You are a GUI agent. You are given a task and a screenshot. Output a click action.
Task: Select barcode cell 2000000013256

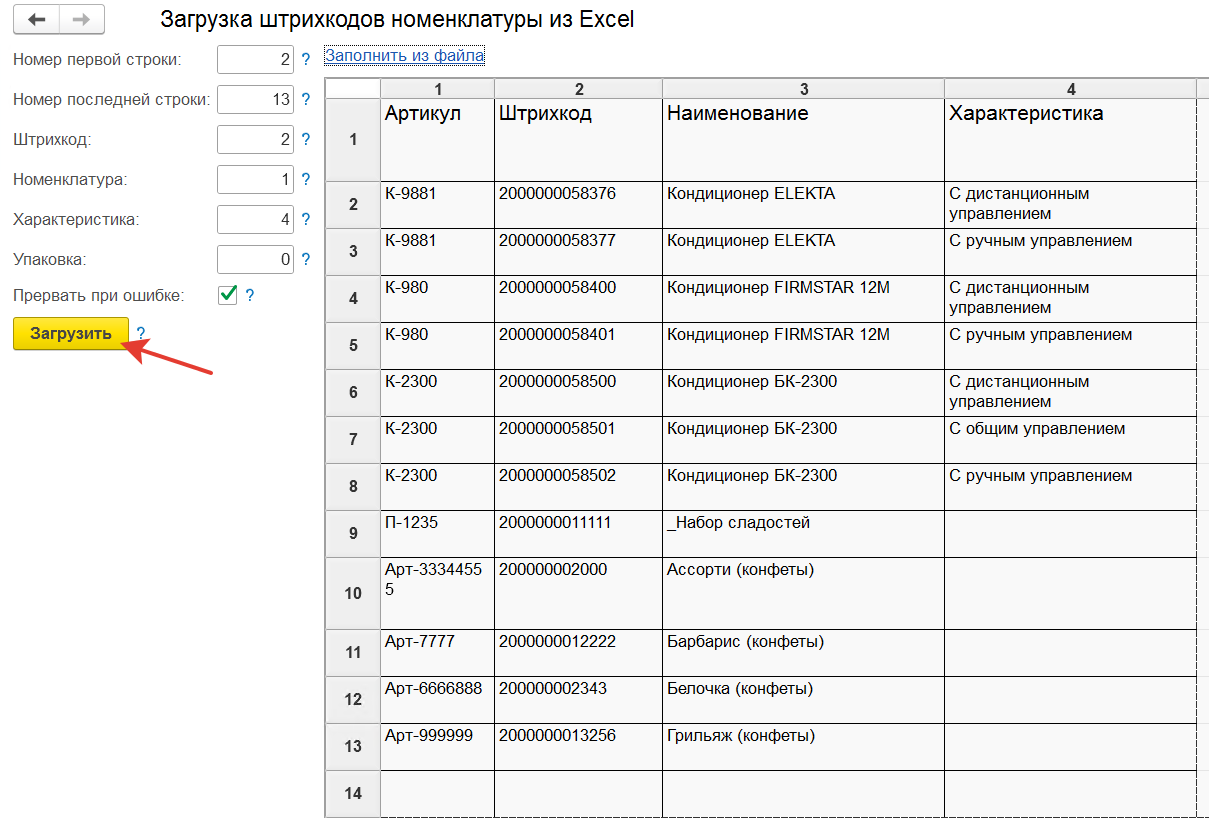coord(579,747)
